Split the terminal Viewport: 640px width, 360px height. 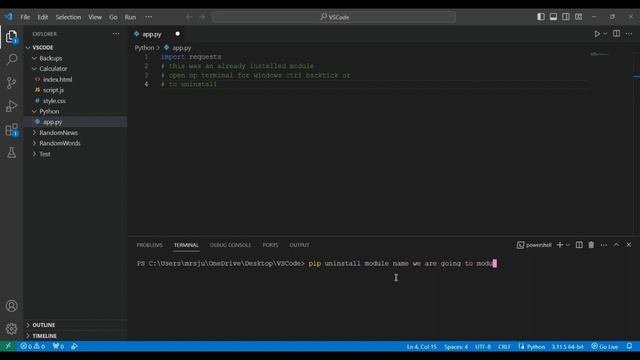579,245
